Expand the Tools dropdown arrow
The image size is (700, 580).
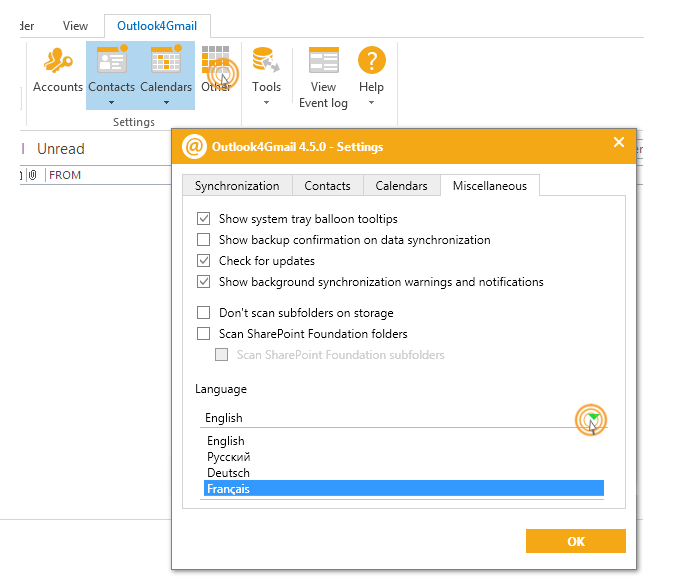coord(267,103)
